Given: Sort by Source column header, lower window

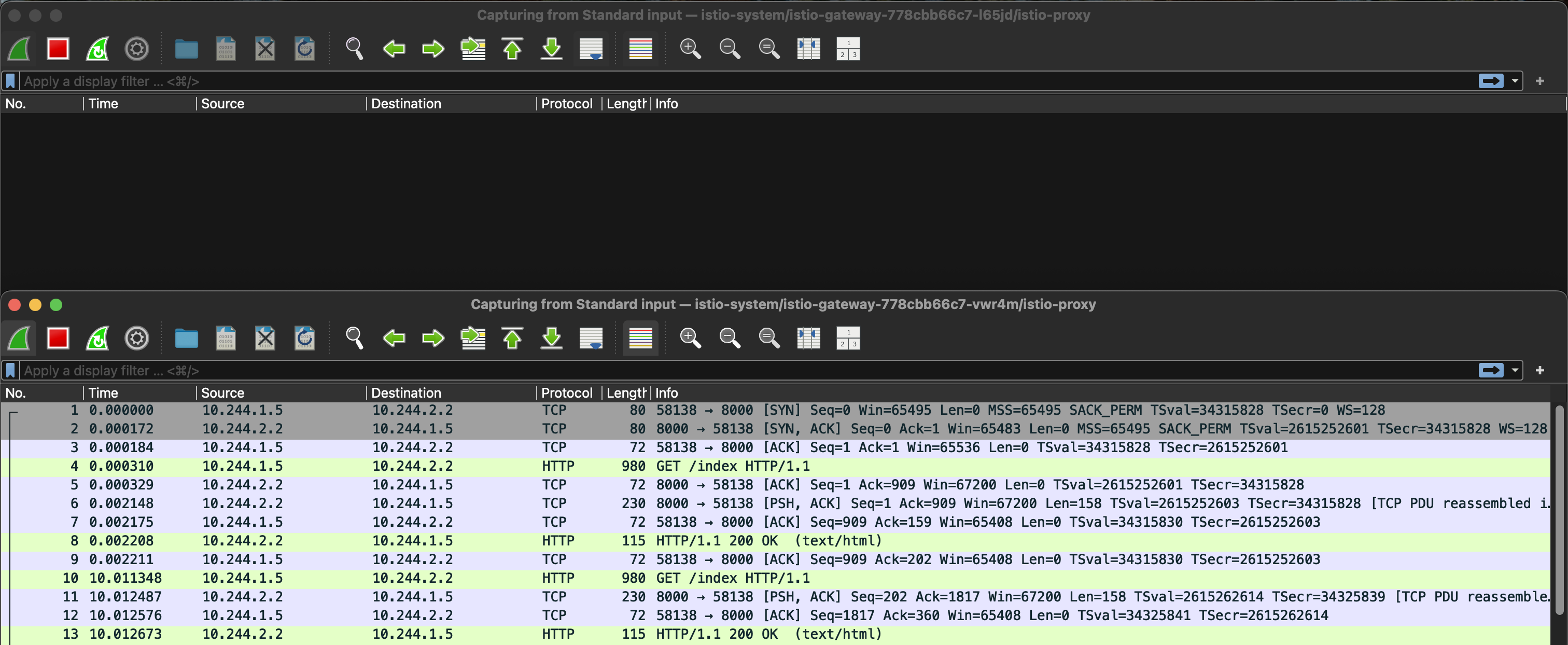Looking at the screenshot, I should pos(223,393).
